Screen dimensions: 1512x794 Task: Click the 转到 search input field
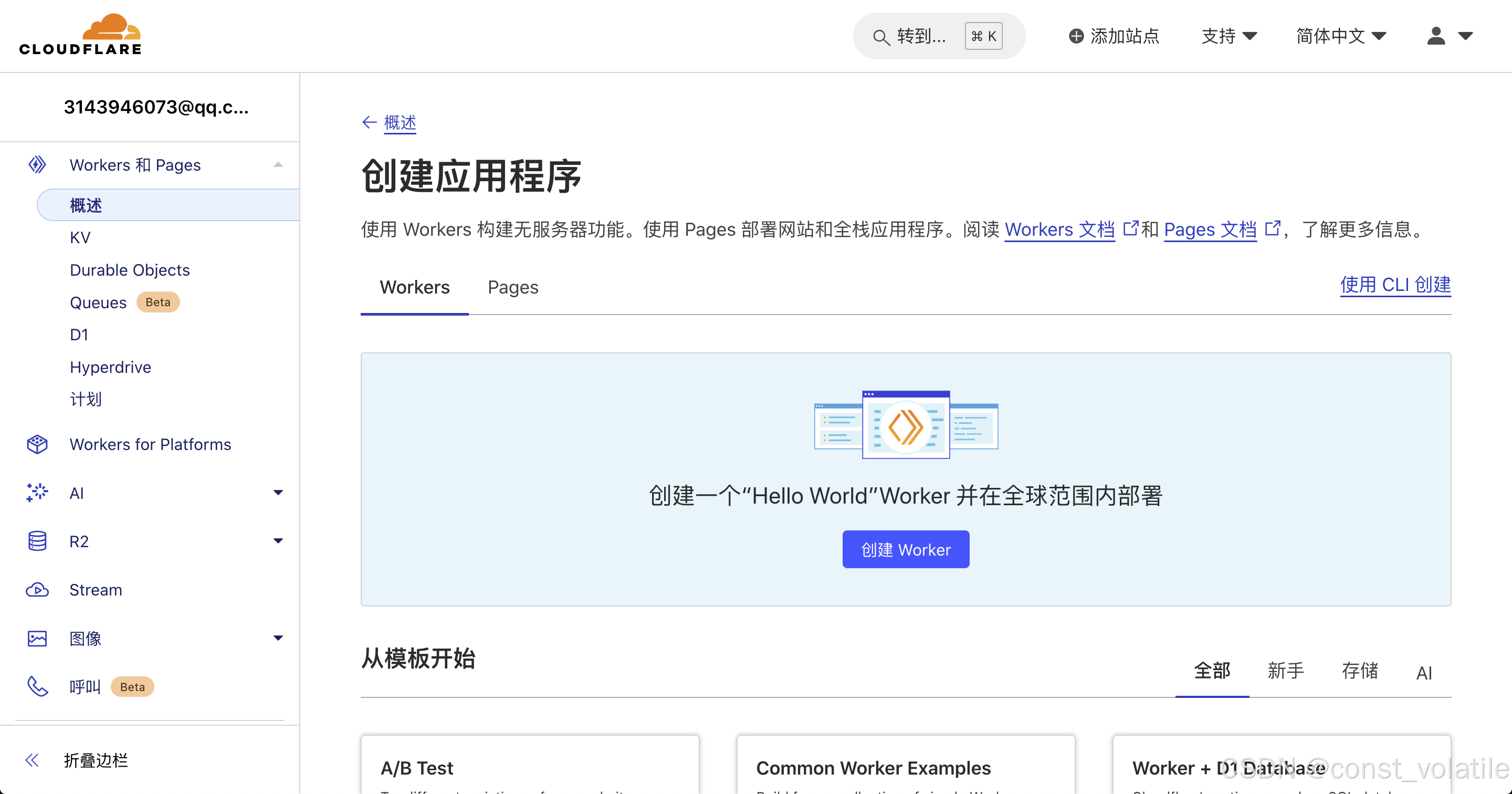(x=921, y=36)
